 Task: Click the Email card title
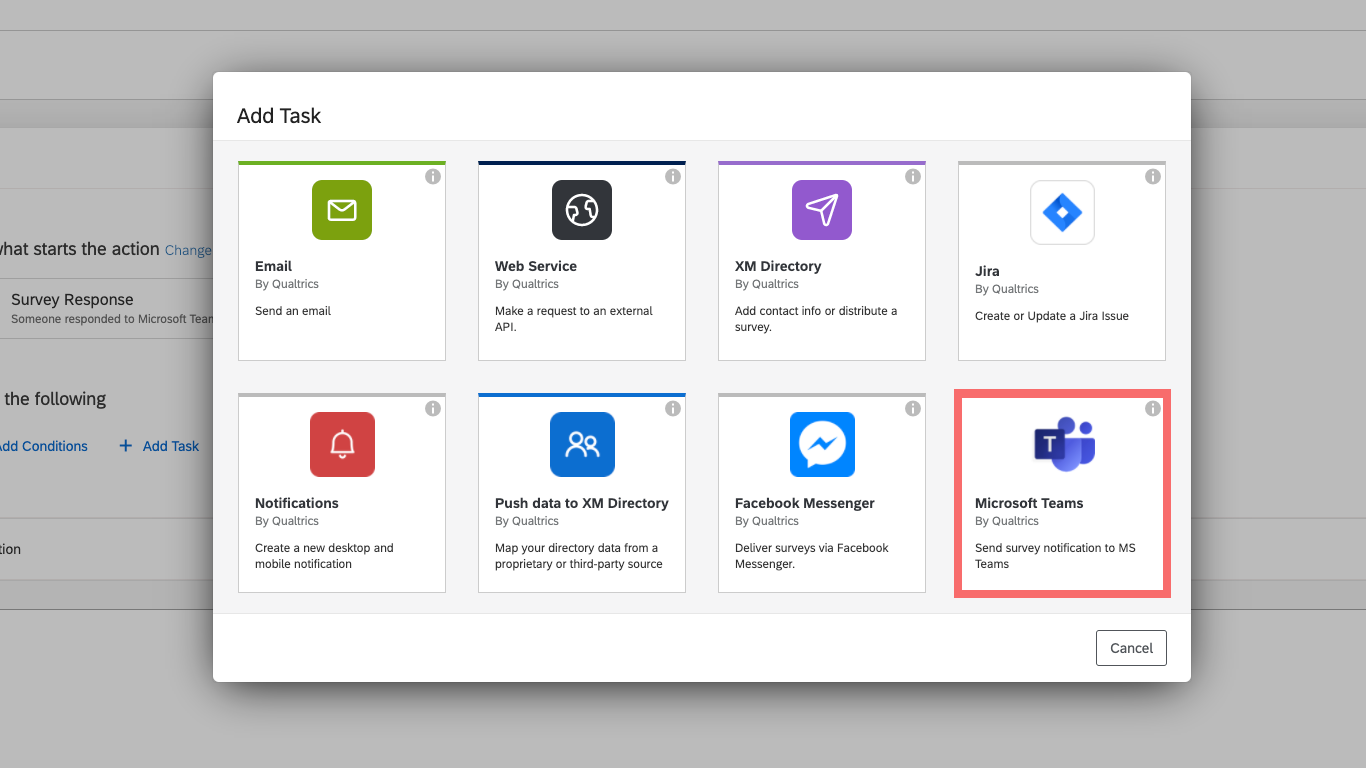tap(273, 266)
